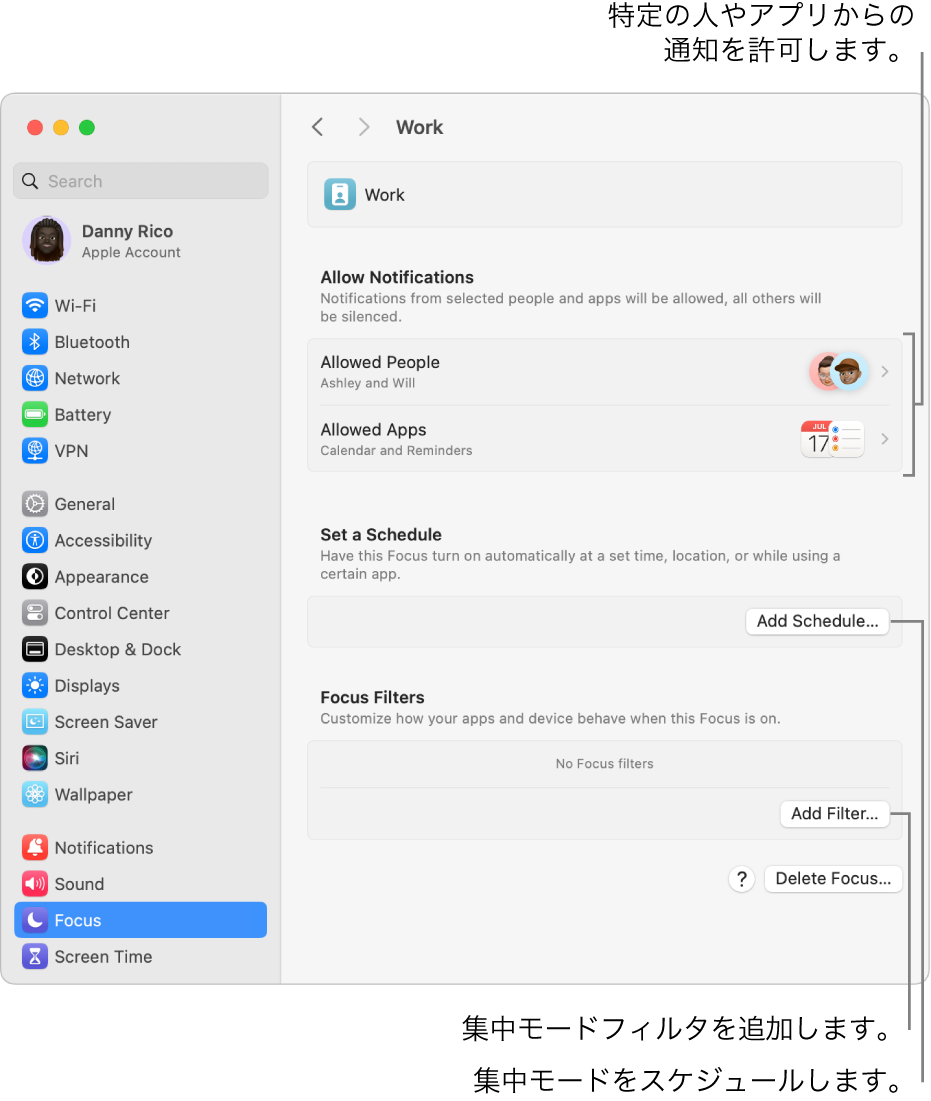
Task: Open Wi-Fi settings icon in sidebar
Action: pyautogui.click(x=34, y=305)
